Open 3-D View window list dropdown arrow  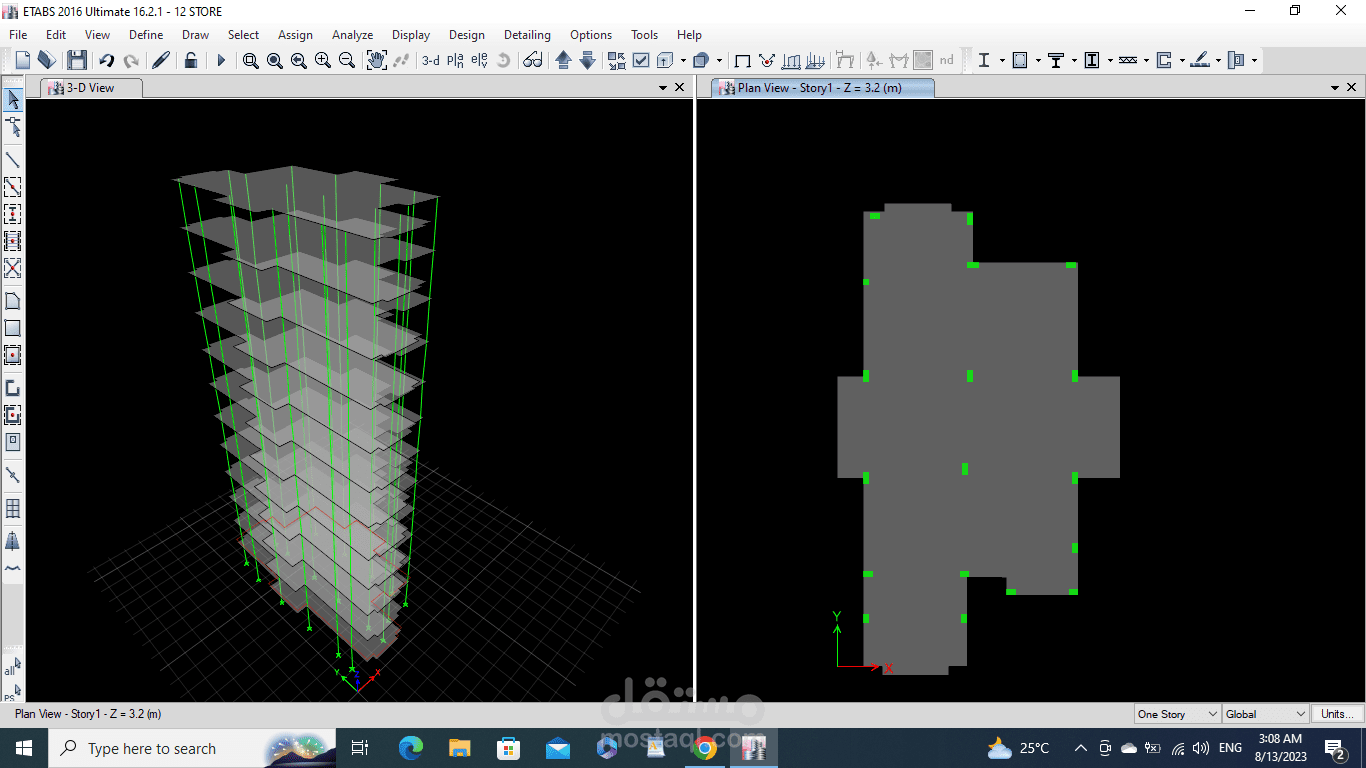point(663,88)
